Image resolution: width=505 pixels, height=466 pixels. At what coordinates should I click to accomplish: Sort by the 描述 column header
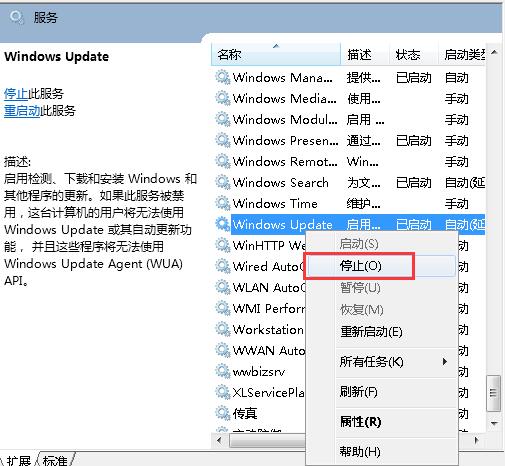(365, 54)
